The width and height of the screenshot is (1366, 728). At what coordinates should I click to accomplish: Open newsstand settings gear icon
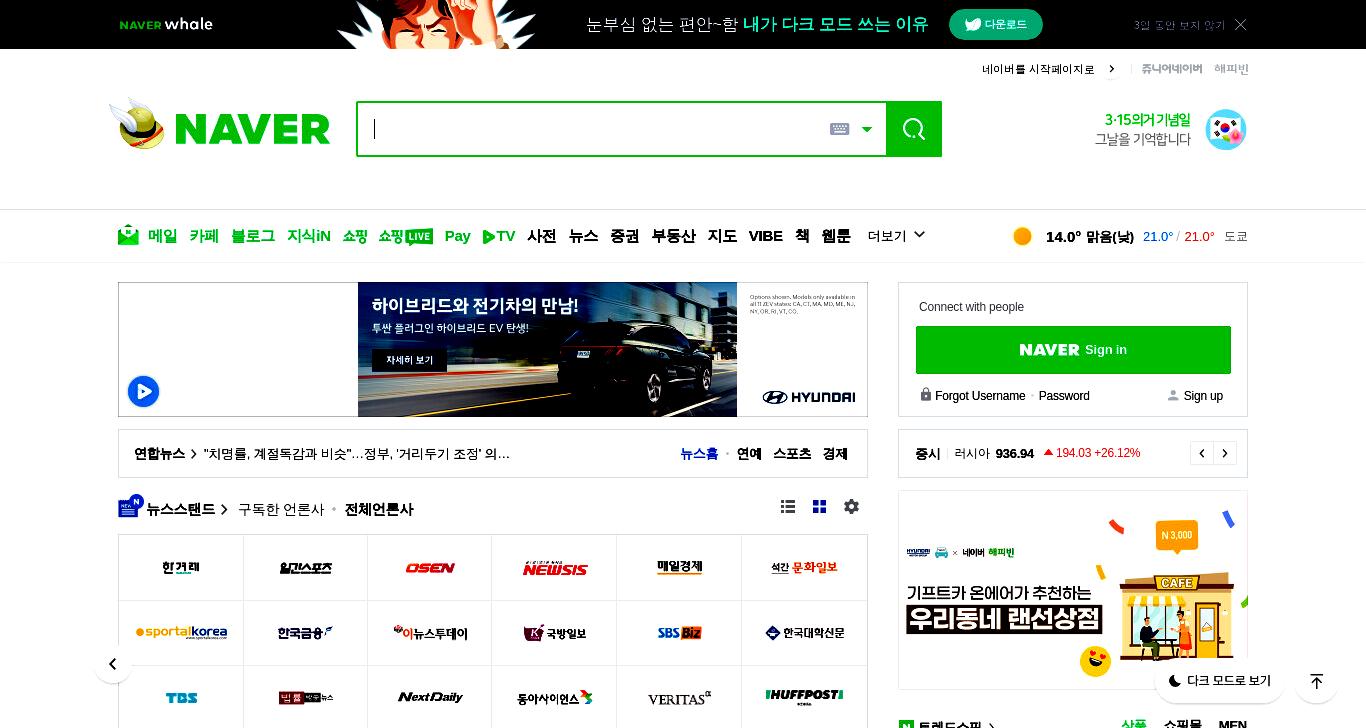pyautogui.click(x=851, y=507)
